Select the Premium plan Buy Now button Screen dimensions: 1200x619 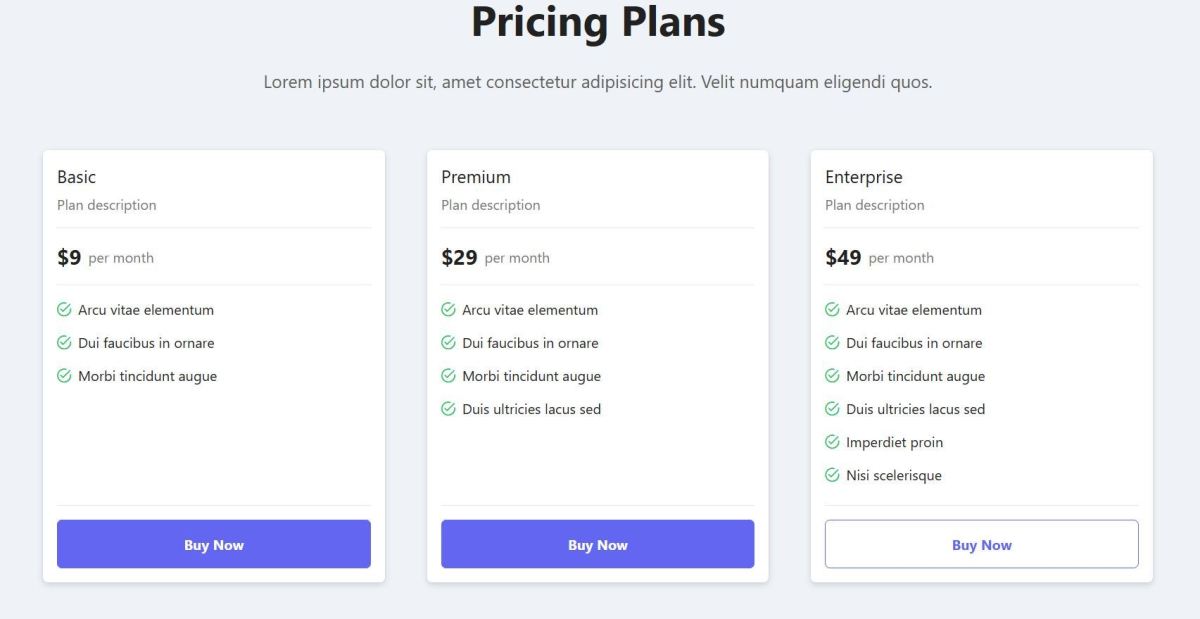(x=597, y=544)
